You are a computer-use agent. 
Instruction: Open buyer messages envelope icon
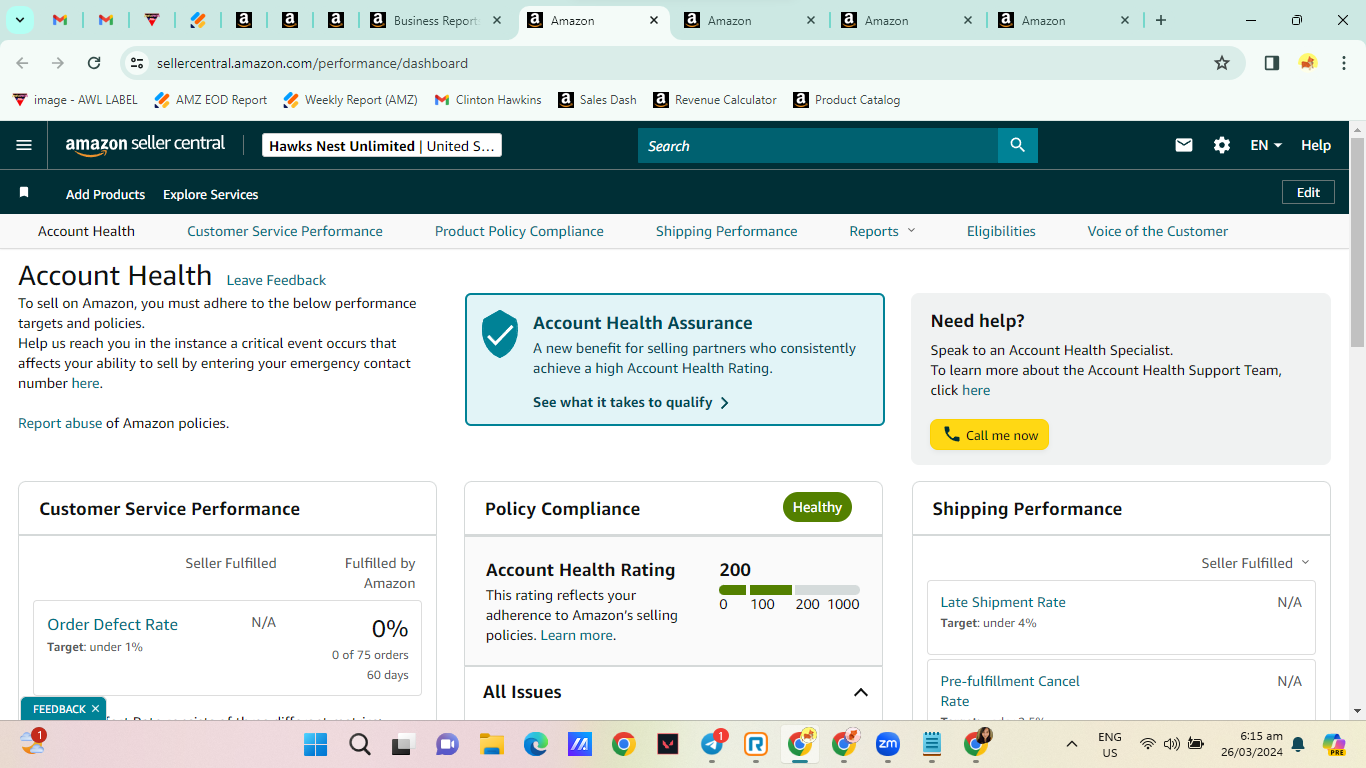[x=1184, y=145]
